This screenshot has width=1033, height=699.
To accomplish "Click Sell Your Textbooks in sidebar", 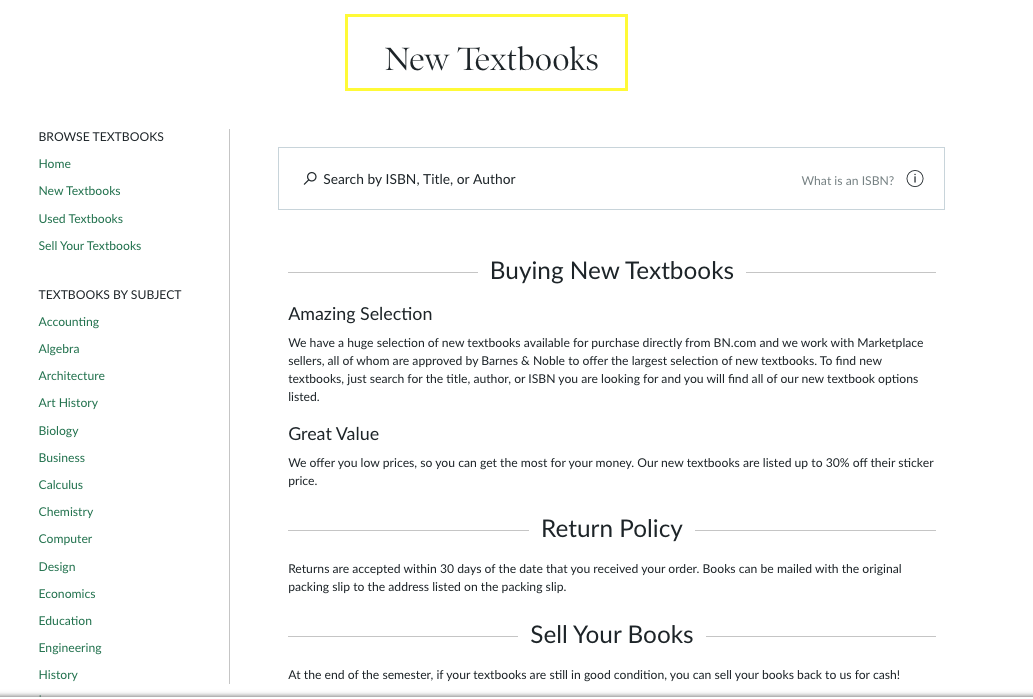I will [89, 245].
